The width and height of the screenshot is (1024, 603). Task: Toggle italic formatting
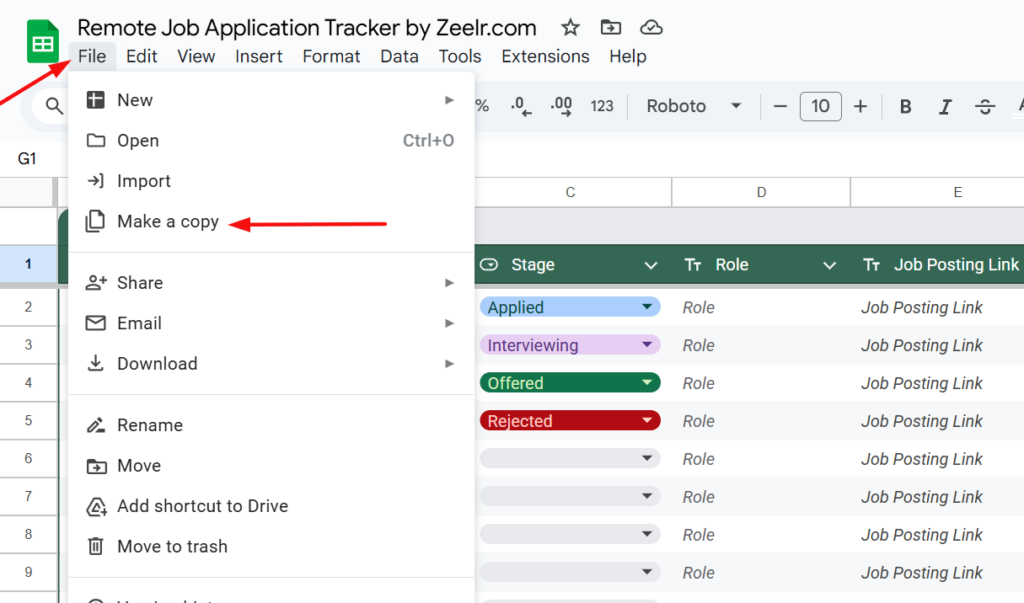coord(945,106)
